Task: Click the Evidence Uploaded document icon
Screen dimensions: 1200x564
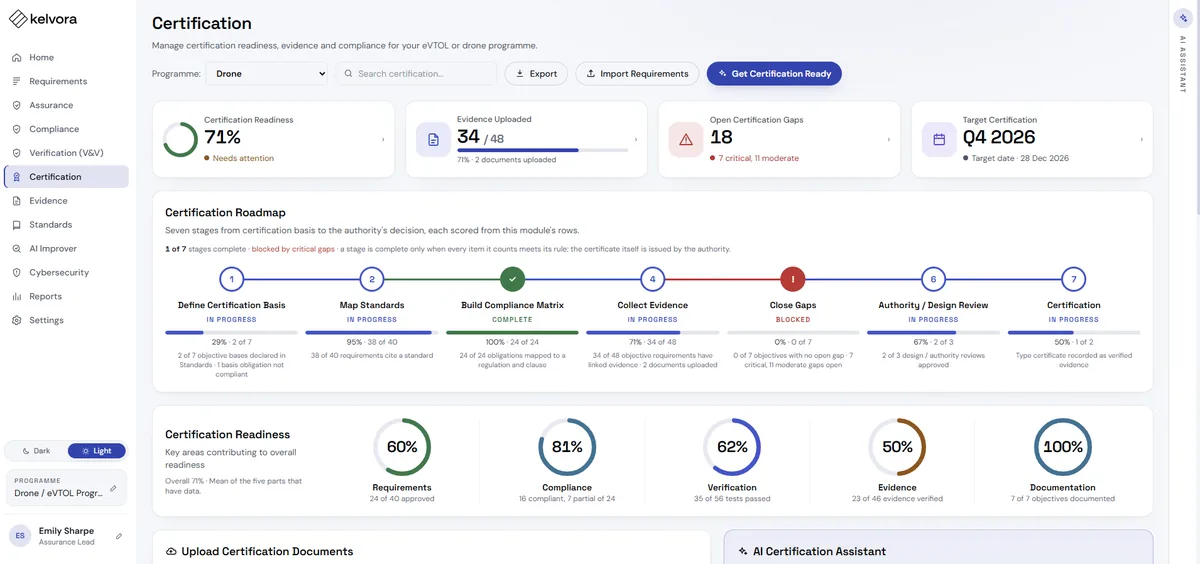Action: pos(433,140)
